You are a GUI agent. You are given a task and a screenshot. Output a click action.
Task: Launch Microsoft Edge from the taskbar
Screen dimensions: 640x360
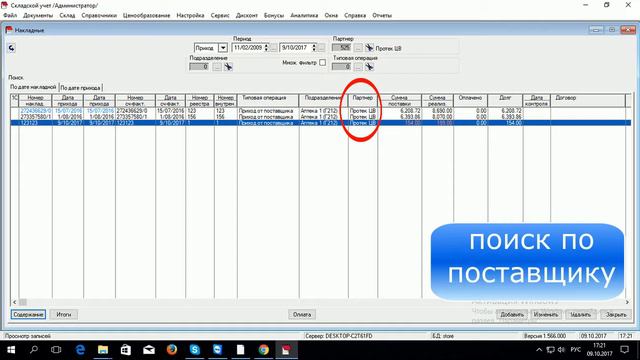click(80, 350)
